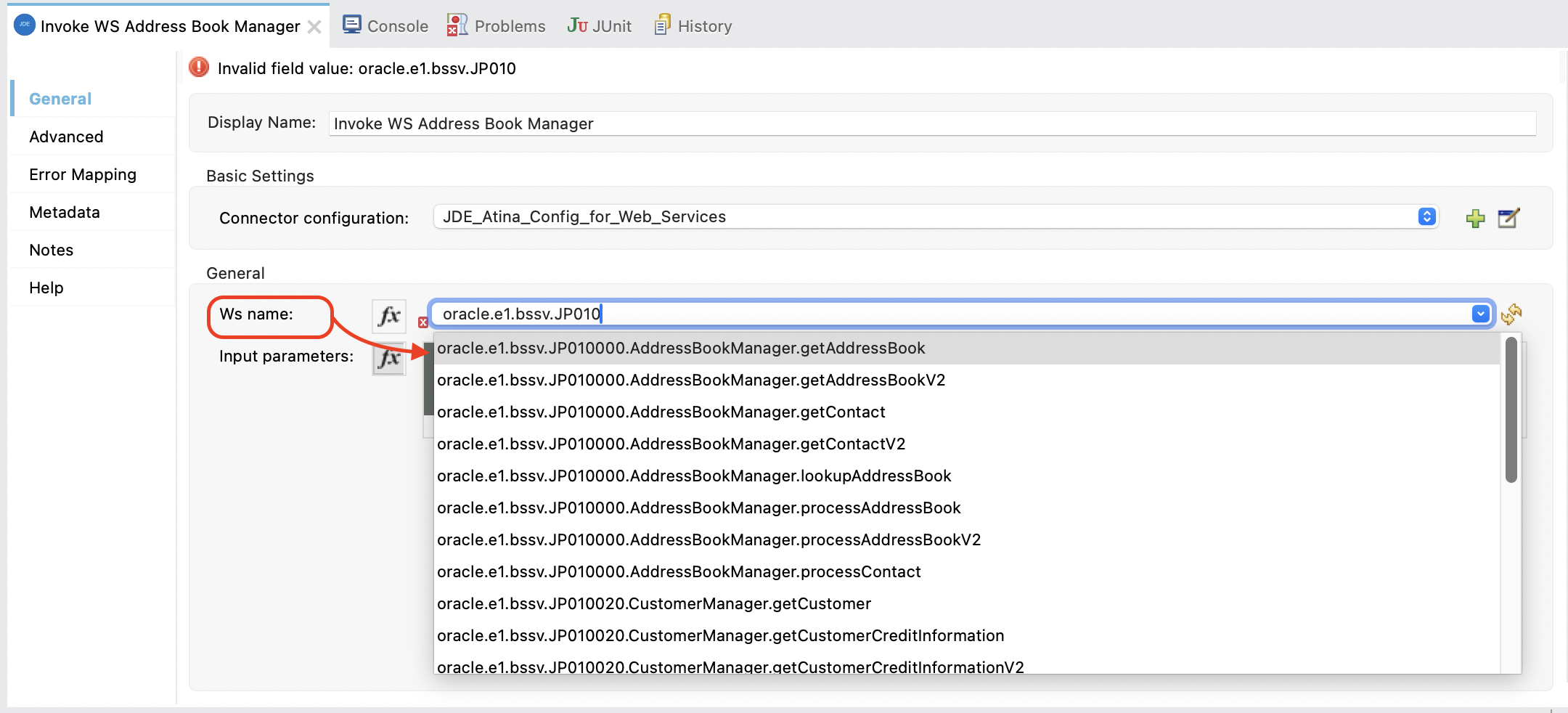Show the History tab
The height and width of the screenshot is (713, 1568).
tap(693, 26)
